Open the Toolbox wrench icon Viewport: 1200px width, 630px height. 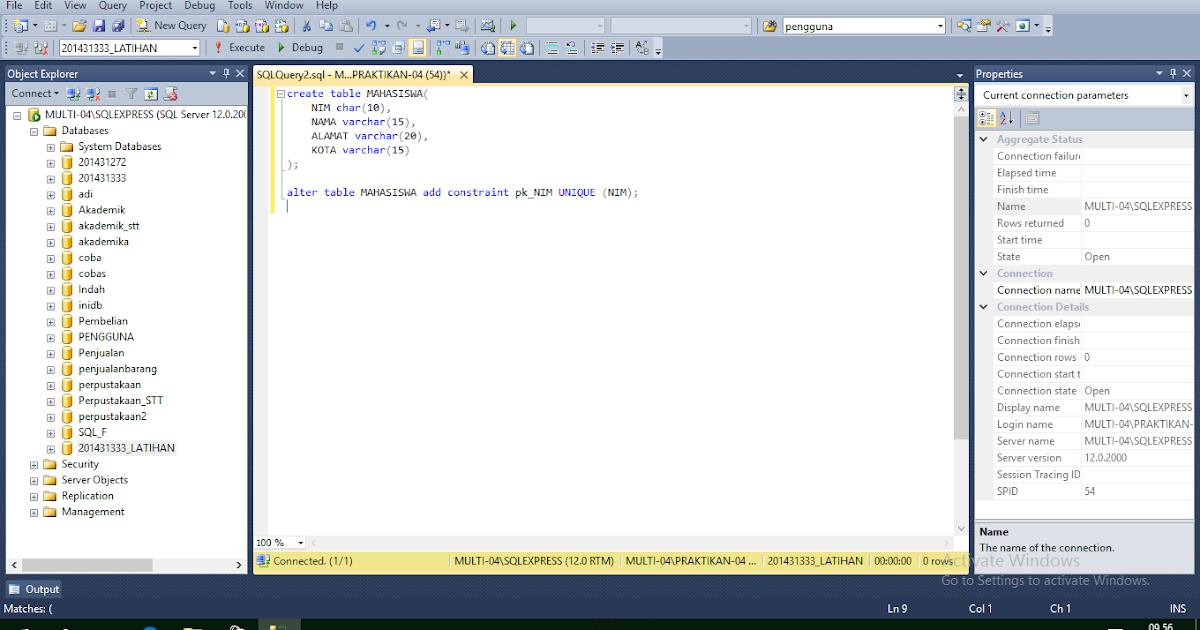pyautogui.click(x=1003, y=25)
